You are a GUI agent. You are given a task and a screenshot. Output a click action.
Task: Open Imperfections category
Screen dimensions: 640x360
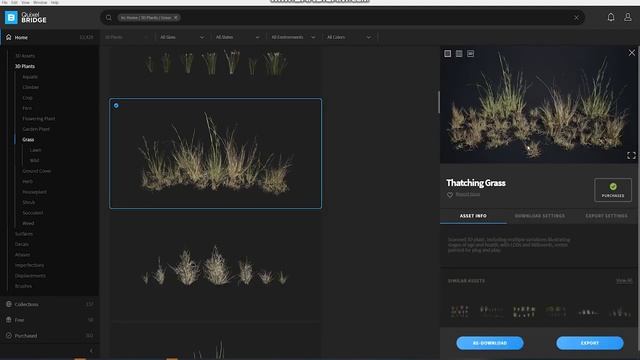[29, 265]
